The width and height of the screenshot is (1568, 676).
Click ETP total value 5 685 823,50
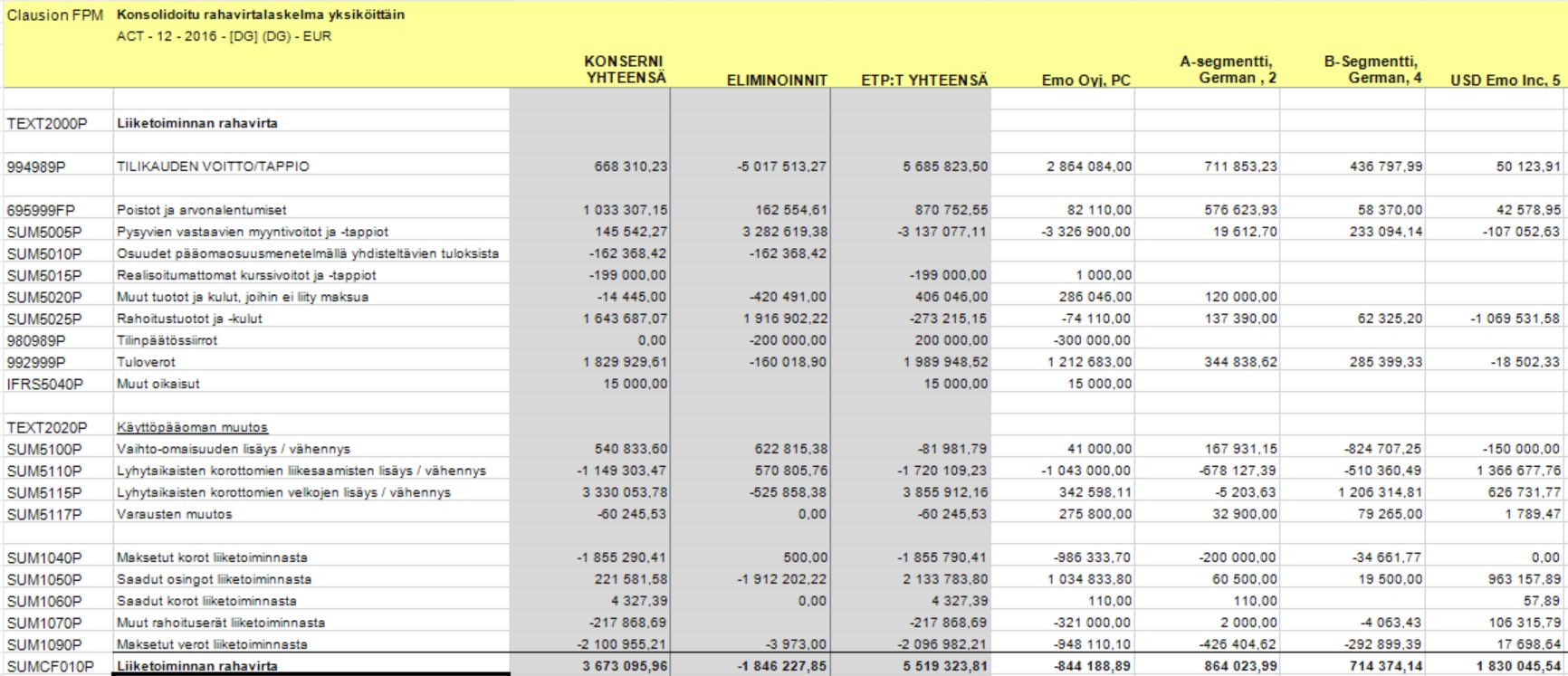pyautogui.click(x=945, y=167)
